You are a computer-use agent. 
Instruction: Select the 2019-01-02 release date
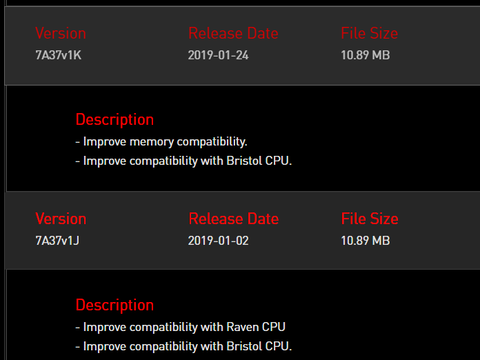point(218,241)
